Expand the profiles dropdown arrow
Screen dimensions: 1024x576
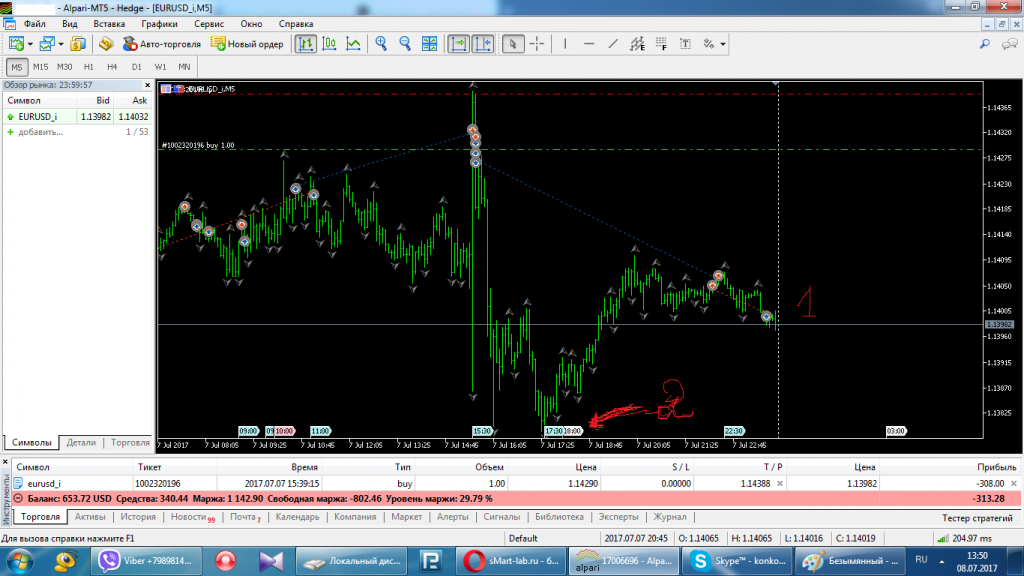(61, 44)
